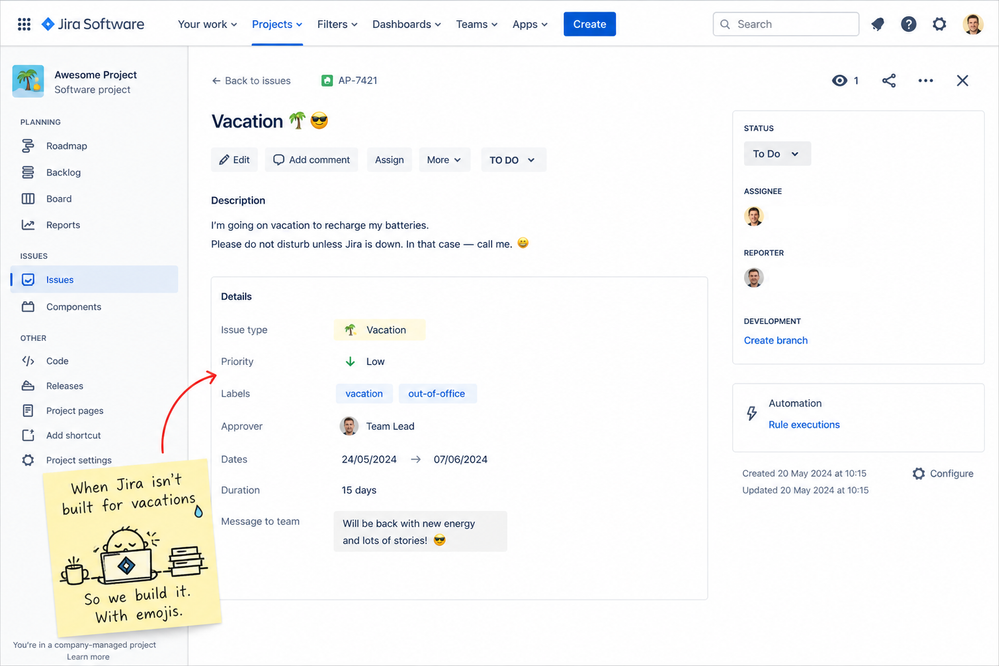Click the Add comment button

pyautogui.click(x=312, y=160)
